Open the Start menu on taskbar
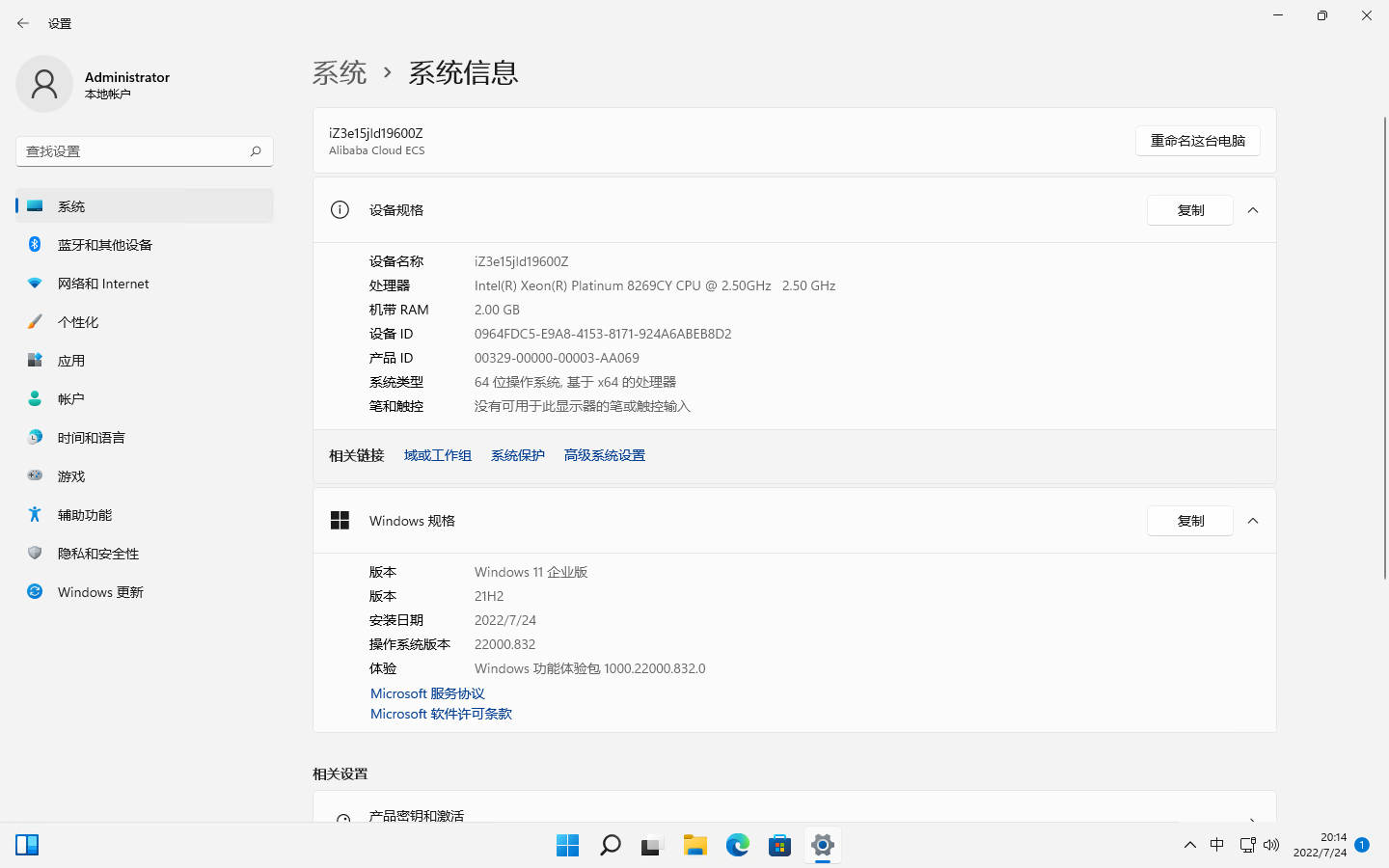The image size is (1389, 868). 567,846
